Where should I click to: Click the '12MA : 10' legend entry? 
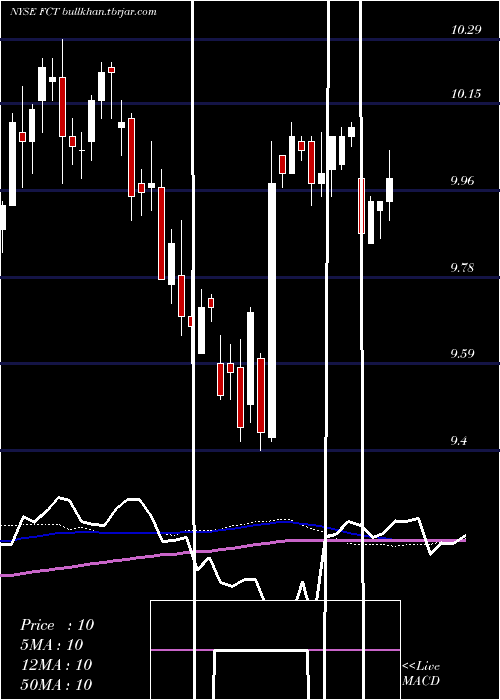point(56,665)
